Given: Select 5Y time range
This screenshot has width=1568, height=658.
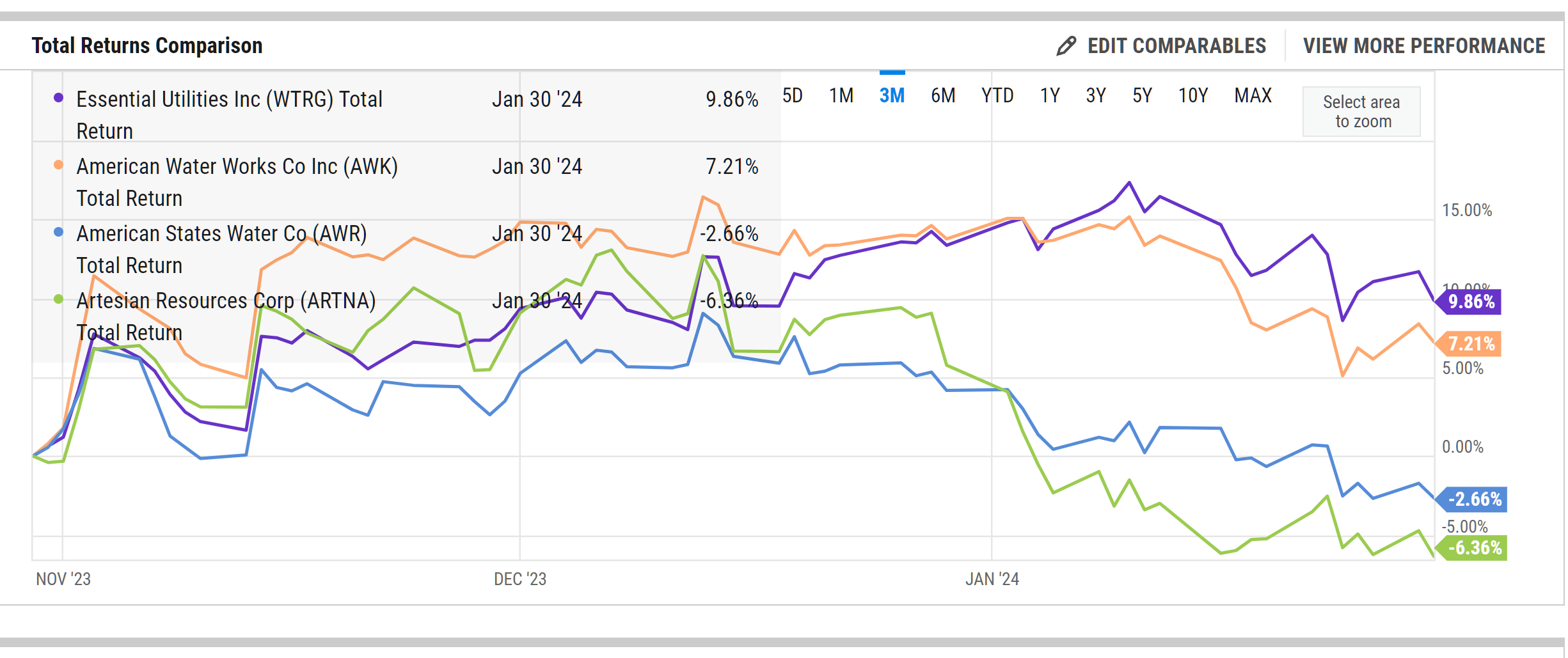Looking at the screenshot, I should [x=1142, y=96].
